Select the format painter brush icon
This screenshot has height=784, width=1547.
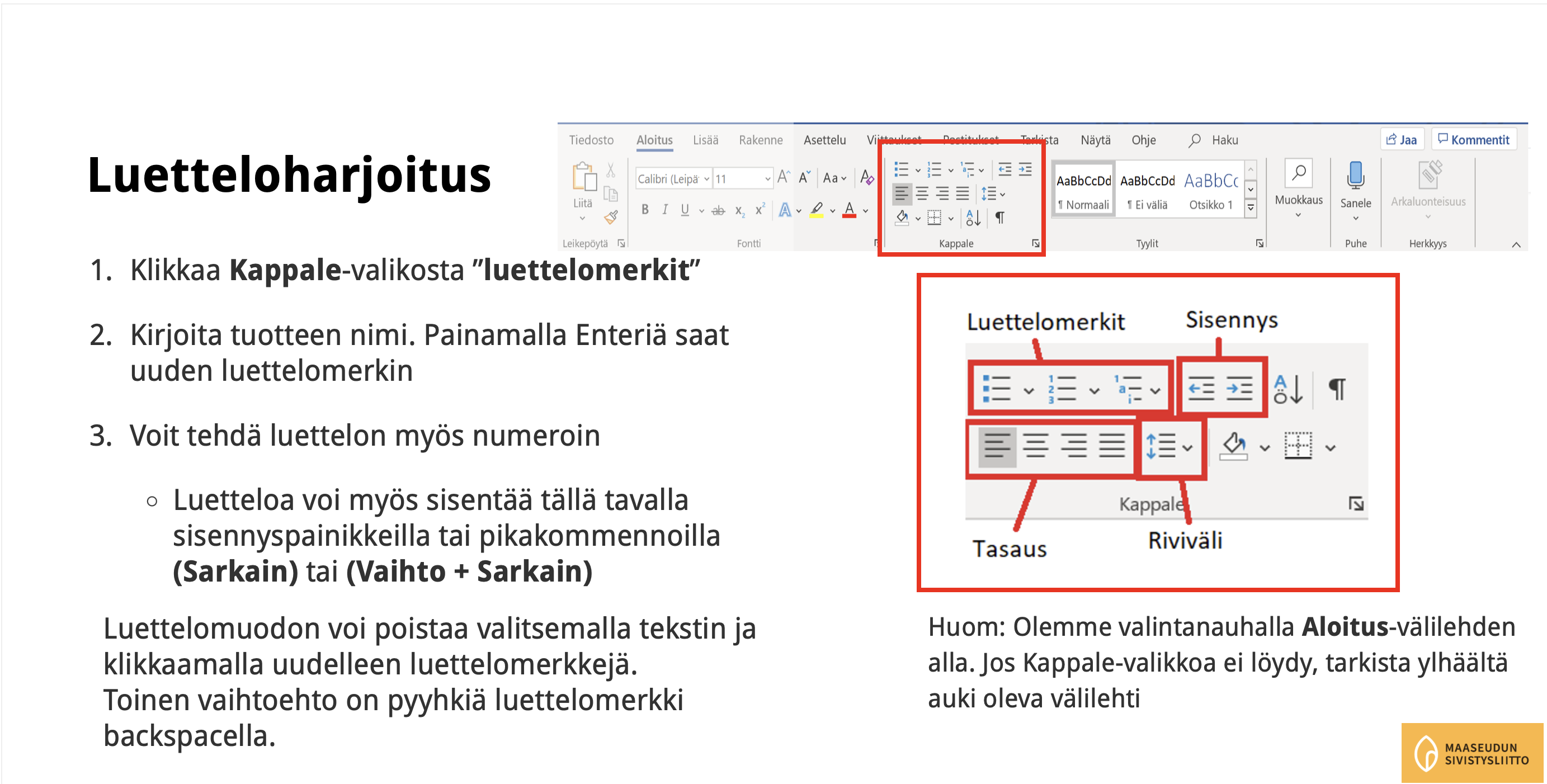[611, 218]
